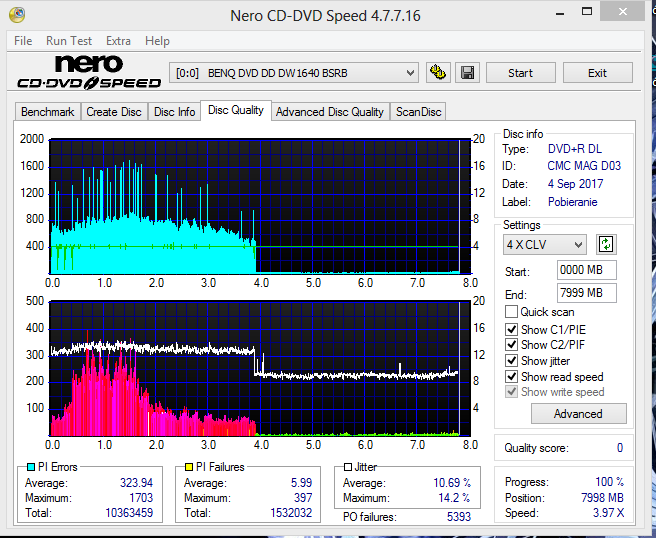The image size is (656, 538).
Task: Click the PI Errors graph area
Action: [260, 207]
